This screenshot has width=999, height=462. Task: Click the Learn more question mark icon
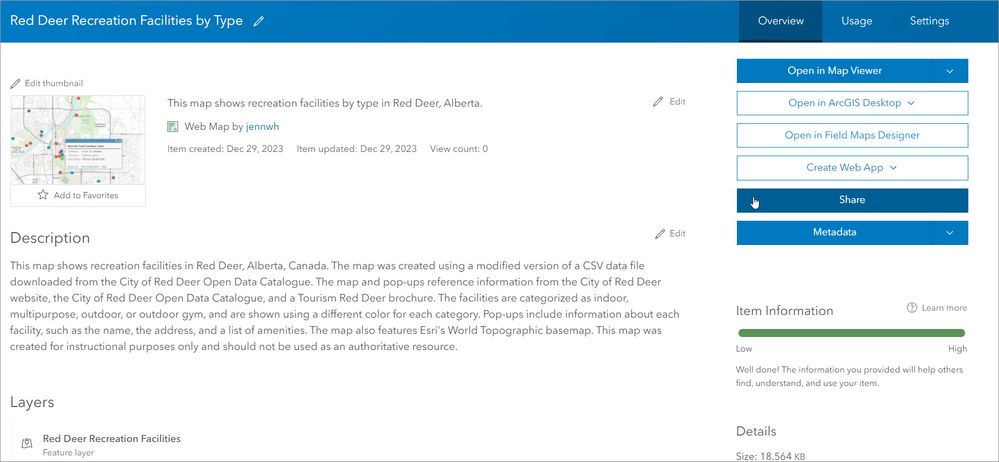click(912, 308)
